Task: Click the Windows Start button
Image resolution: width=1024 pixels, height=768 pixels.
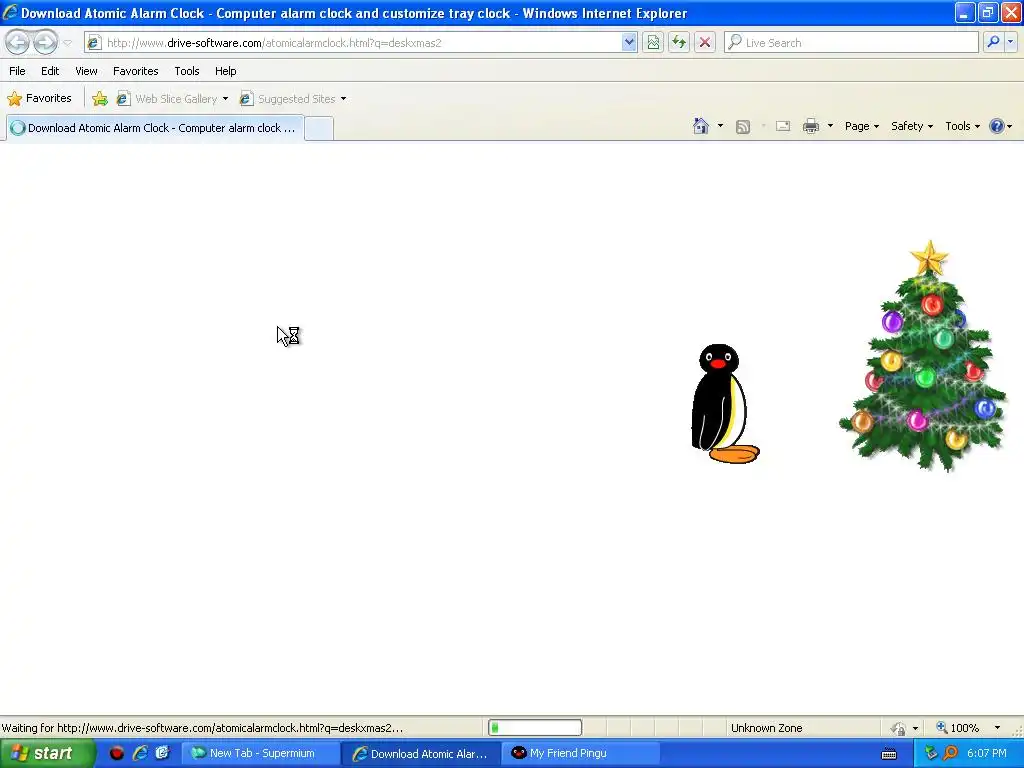Action: coord(47,754)
